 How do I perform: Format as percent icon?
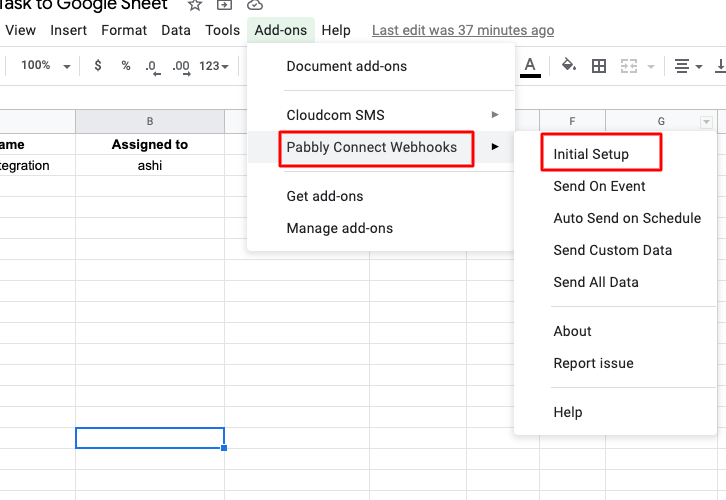[x=125, y=66]
